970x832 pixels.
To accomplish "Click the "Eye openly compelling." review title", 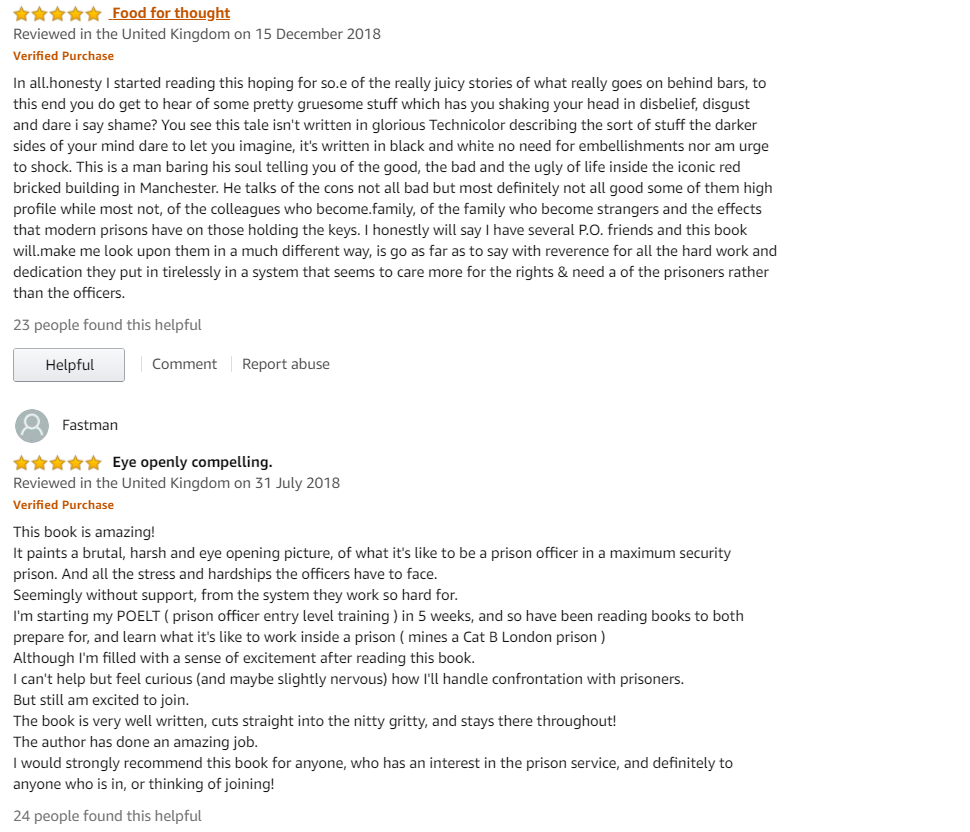I will pos(192,462).
